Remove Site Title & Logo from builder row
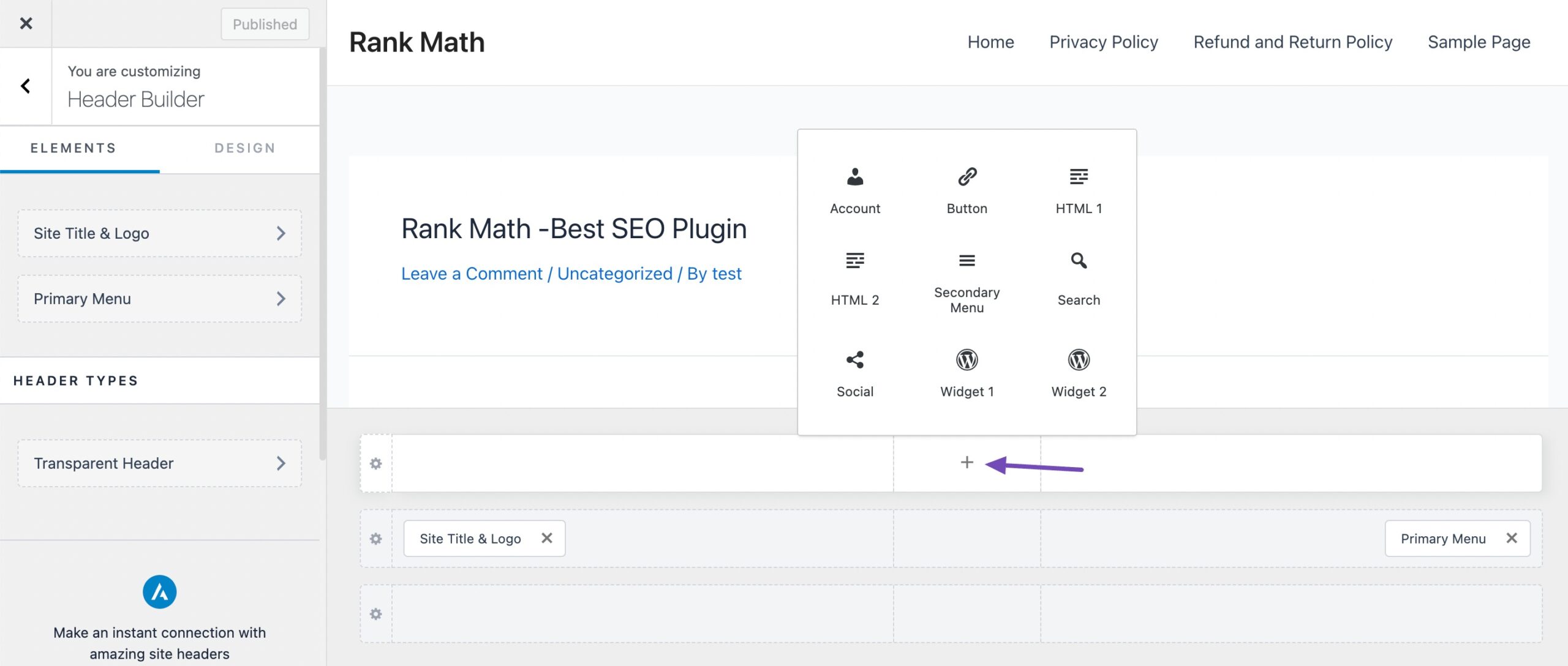1568x666 pixels. coord(546,538)
